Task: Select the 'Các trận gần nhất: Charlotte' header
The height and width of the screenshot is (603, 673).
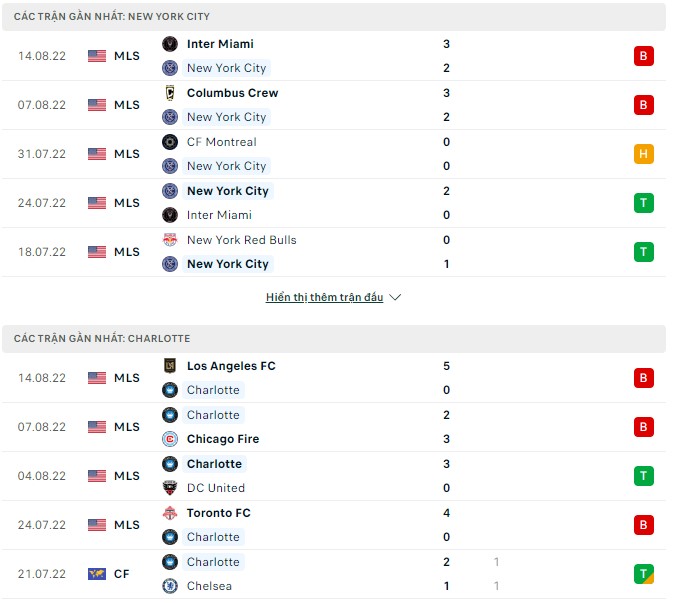Action: [102, 339]
